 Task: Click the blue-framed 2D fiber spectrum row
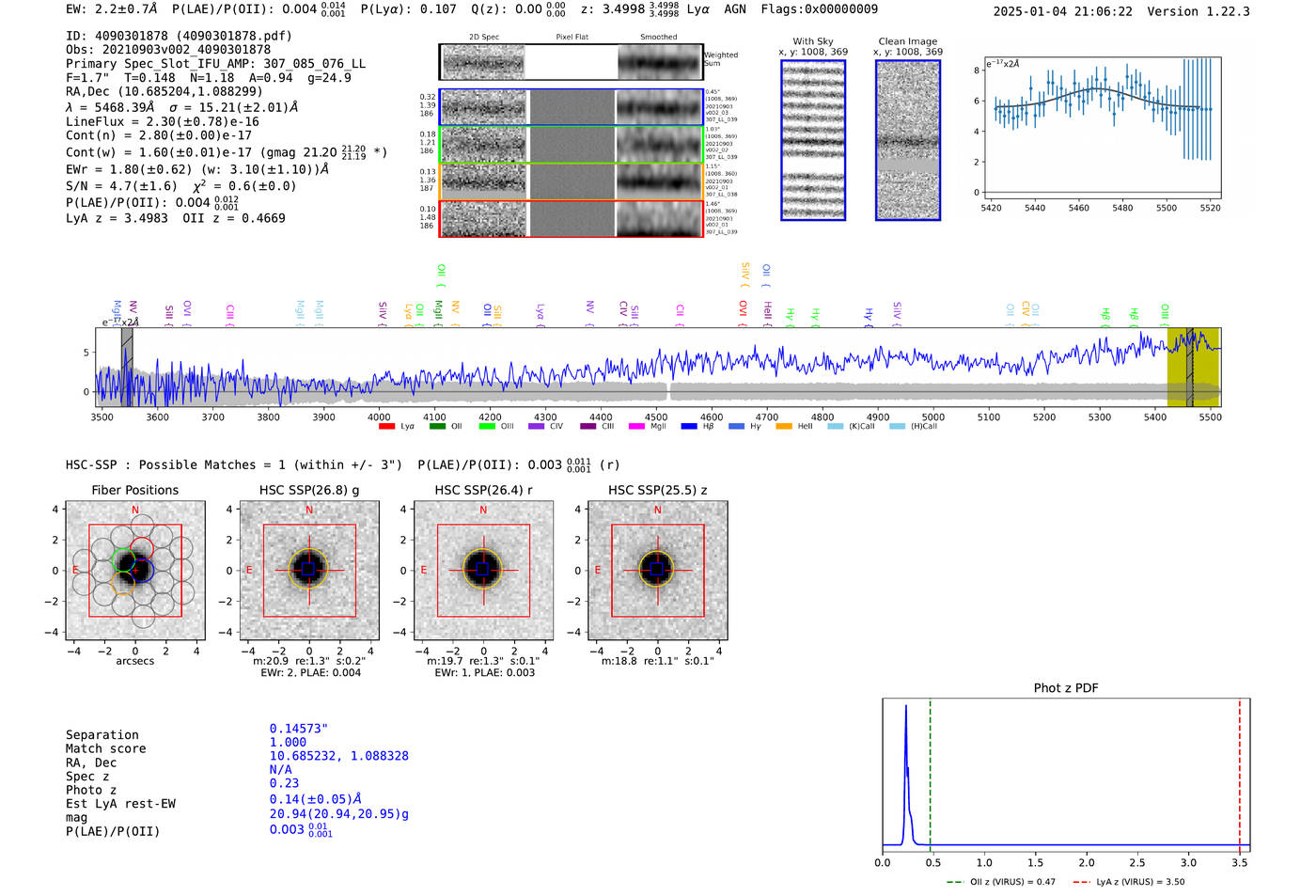click(572, 107)
